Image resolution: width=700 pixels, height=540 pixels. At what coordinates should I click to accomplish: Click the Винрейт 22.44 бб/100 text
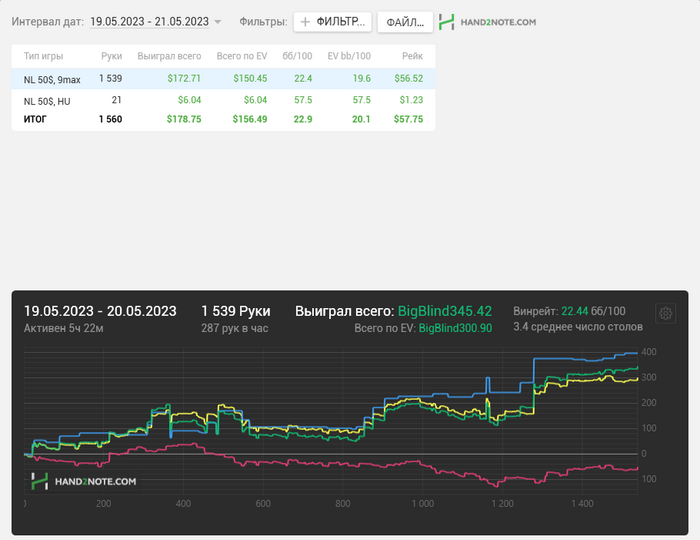[x=569, y=311]
